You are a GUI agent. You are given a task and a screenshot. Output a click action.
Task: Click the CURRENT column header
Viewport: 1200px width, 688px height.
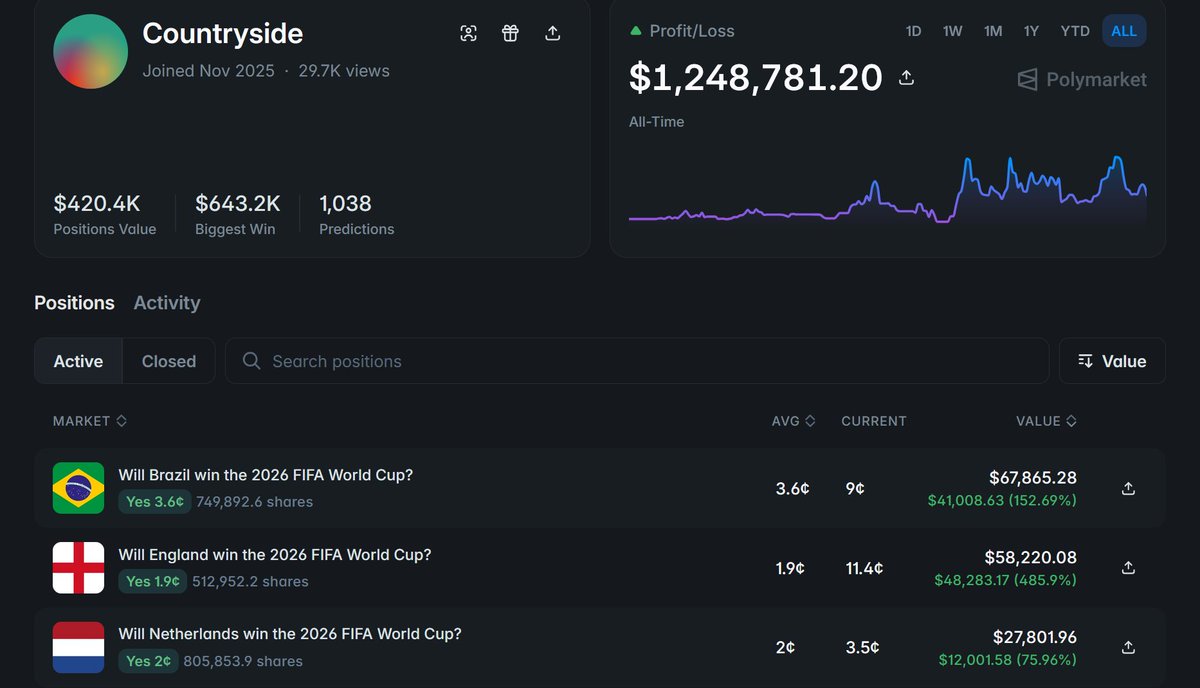point(874,421)
